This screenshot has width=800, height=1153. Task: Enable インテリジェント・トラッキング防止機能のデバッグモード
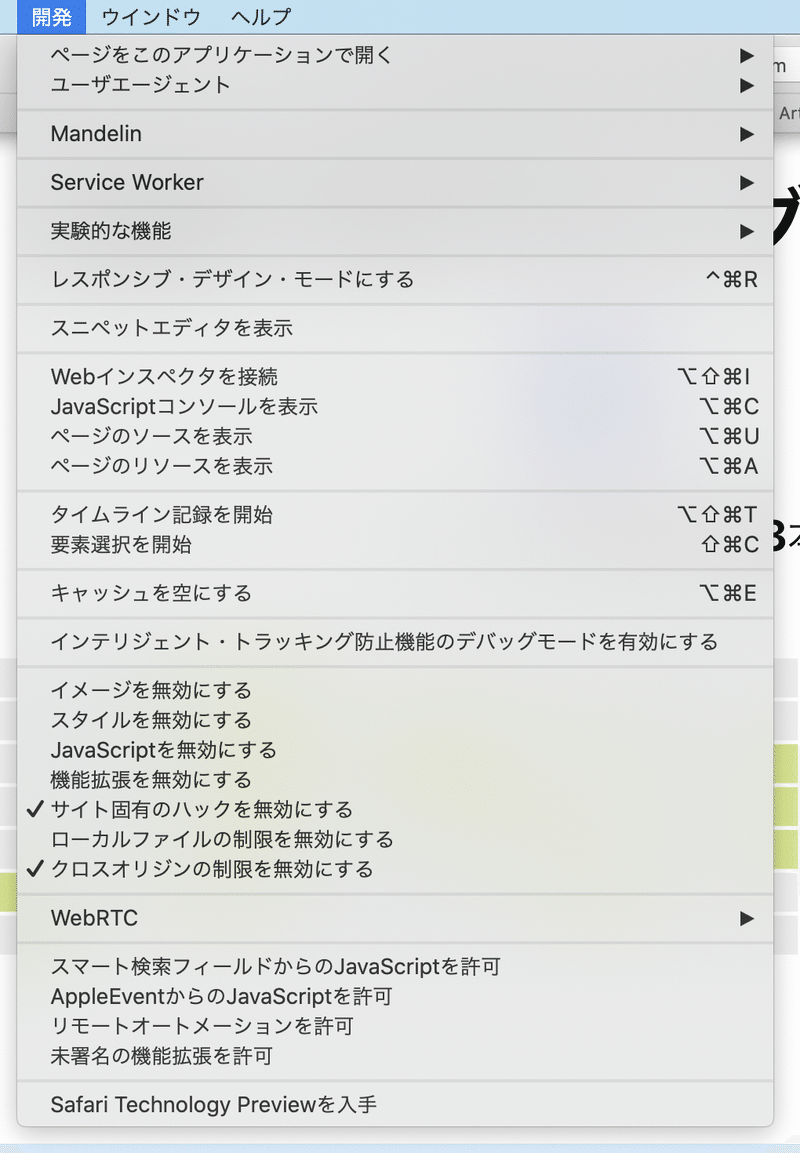(x=395, y=642)
